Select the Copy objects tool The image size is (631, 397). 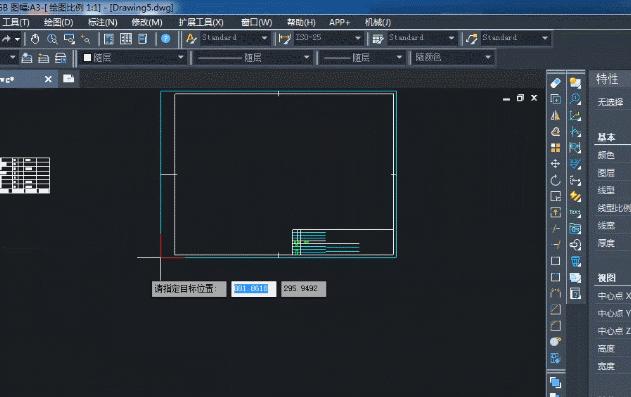(555, 99)
